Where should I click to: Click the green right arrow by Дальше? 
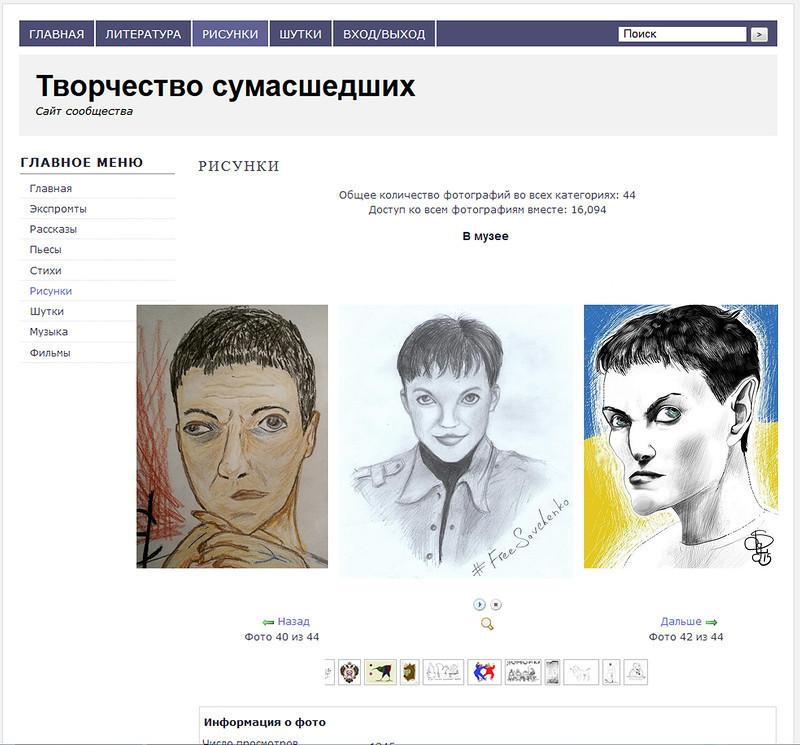click(711, 623)
